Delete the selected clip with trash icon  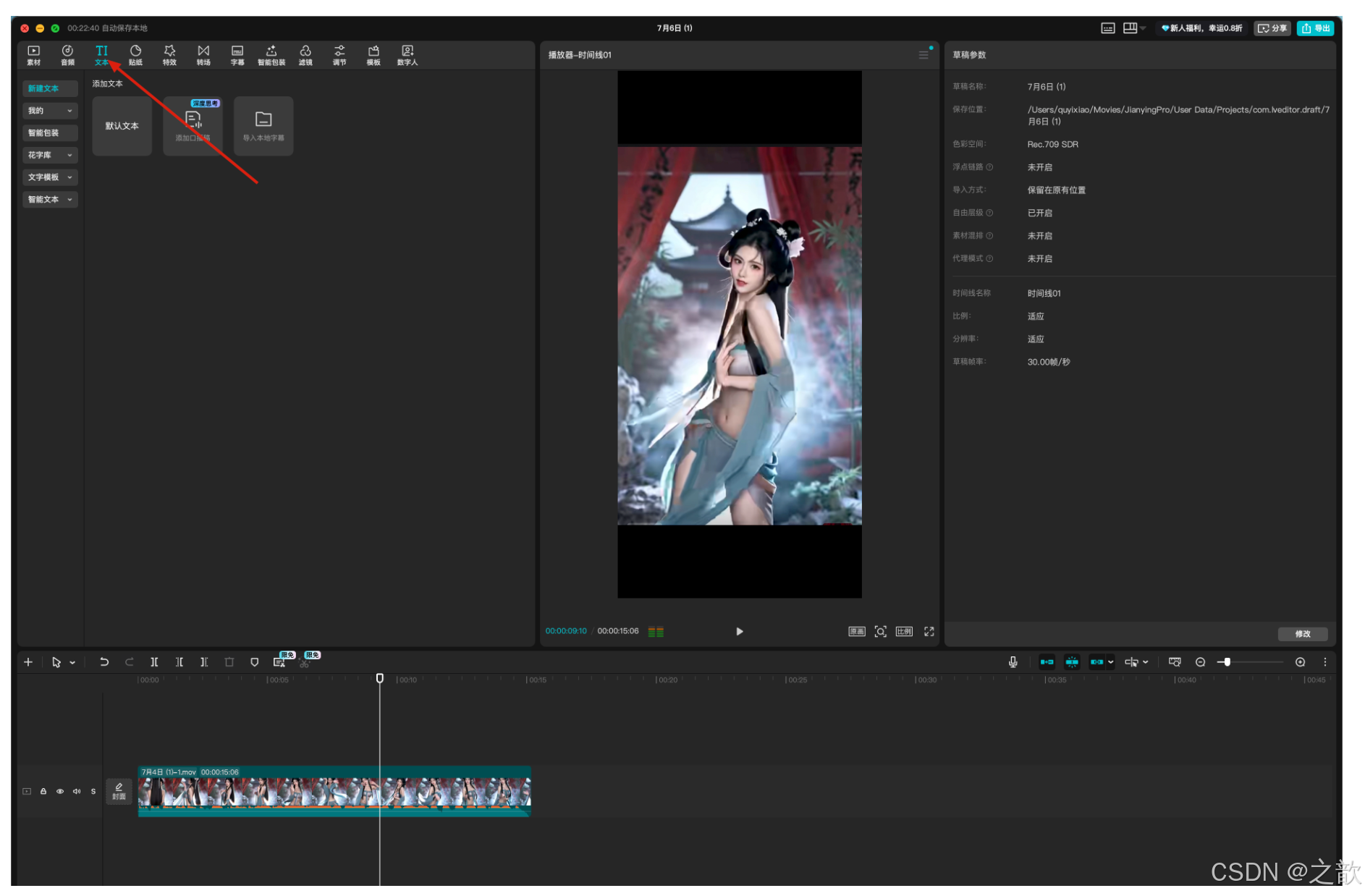coord(229,662)
